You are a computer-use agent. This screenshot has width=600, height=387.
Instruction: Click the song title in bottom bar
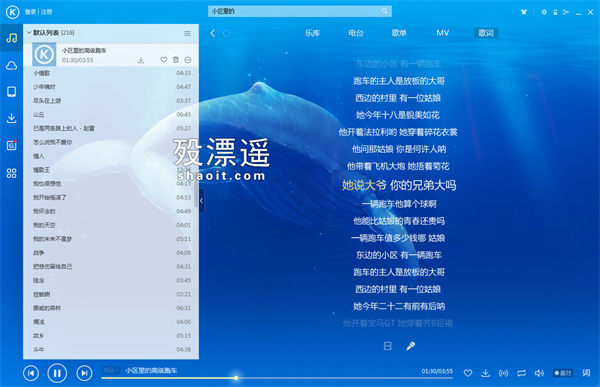click(151, 371)
